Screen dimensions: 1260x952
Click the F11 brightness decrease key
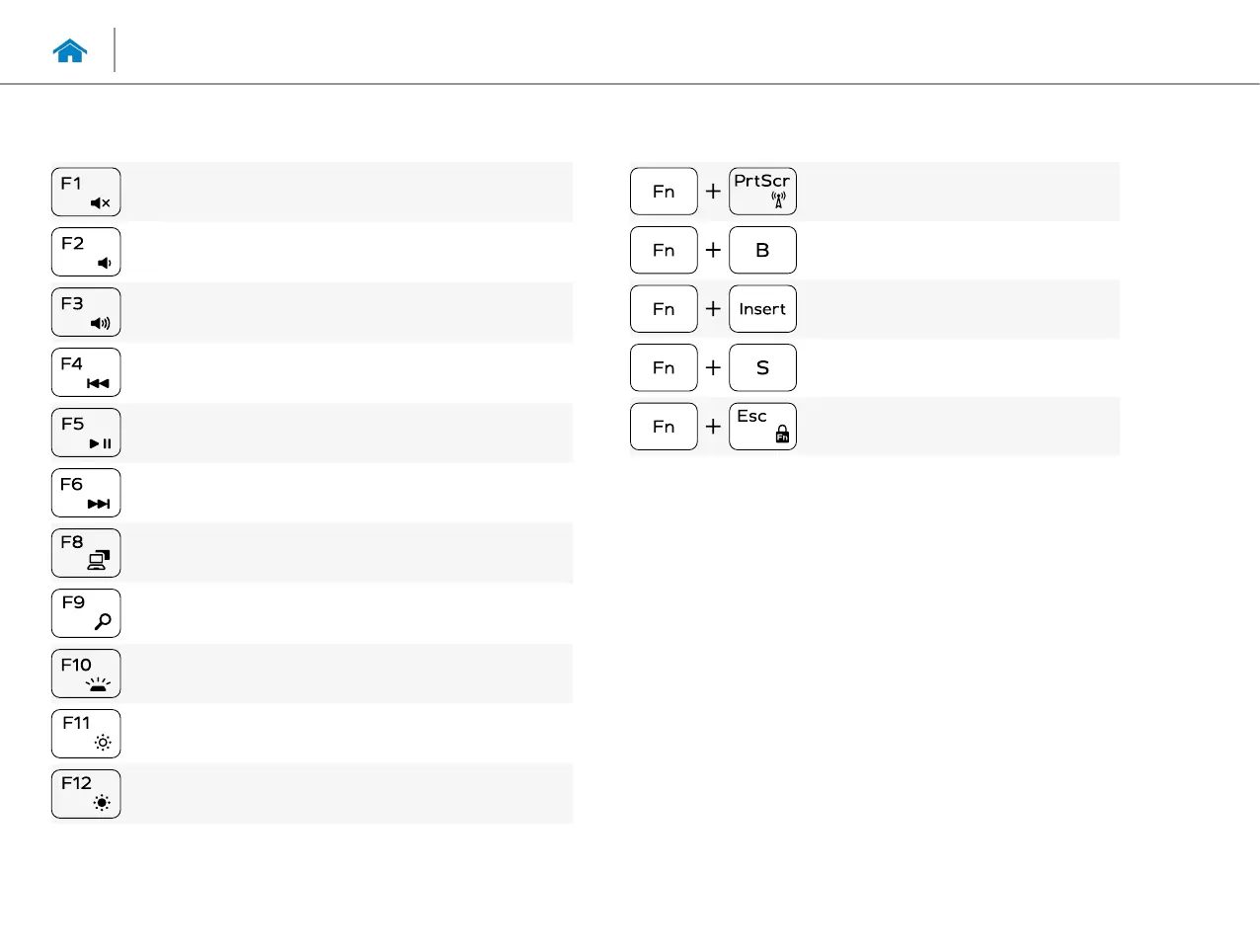[86, 734]
